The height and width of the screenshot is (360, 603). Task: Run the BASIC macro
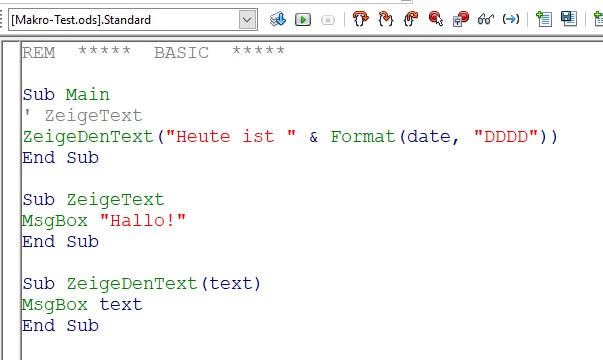303,19
